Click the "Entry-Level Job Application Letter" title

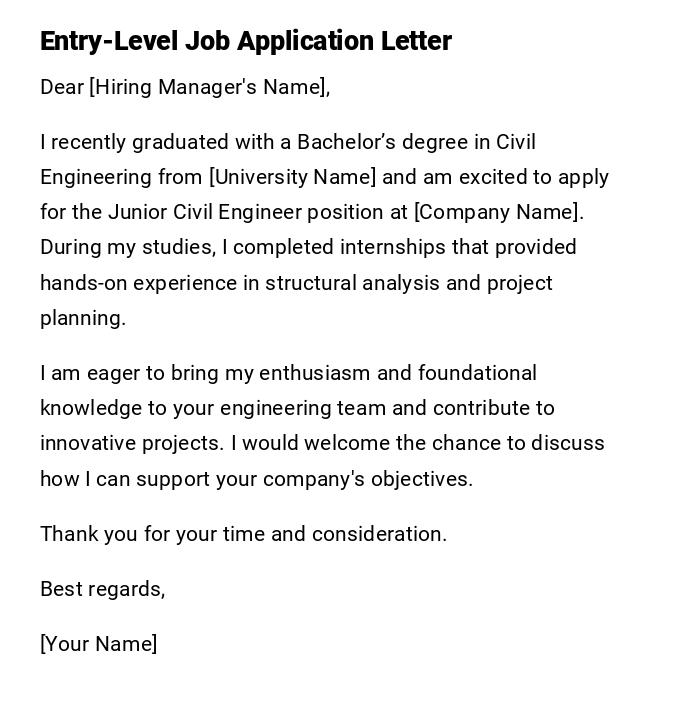(x=246, y=41)
